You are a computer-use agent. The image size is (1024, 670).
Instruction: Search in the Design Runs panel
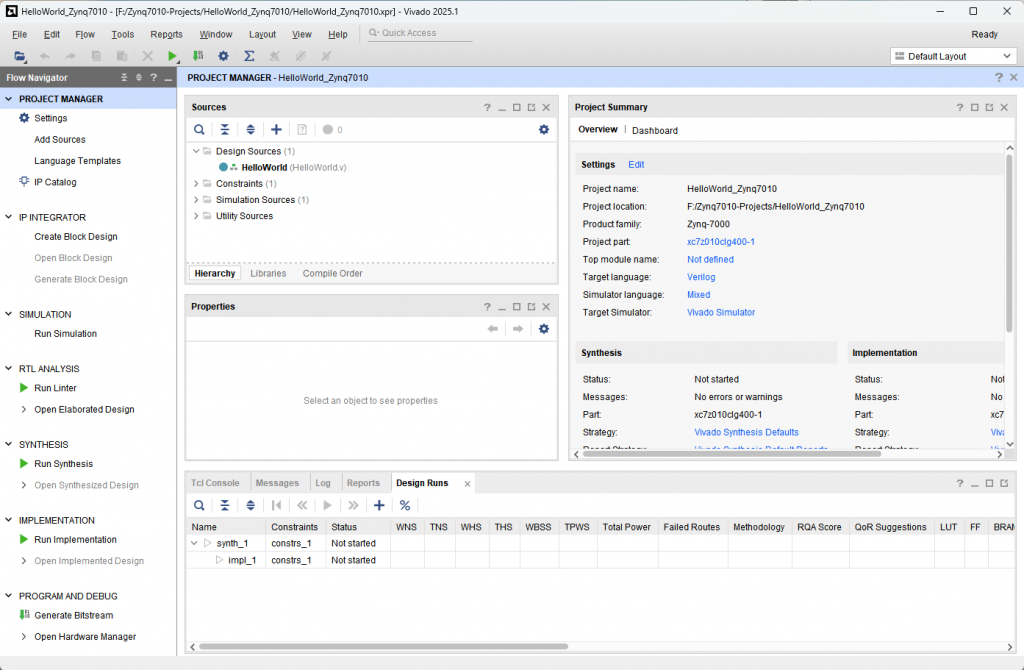click(199, 505)
